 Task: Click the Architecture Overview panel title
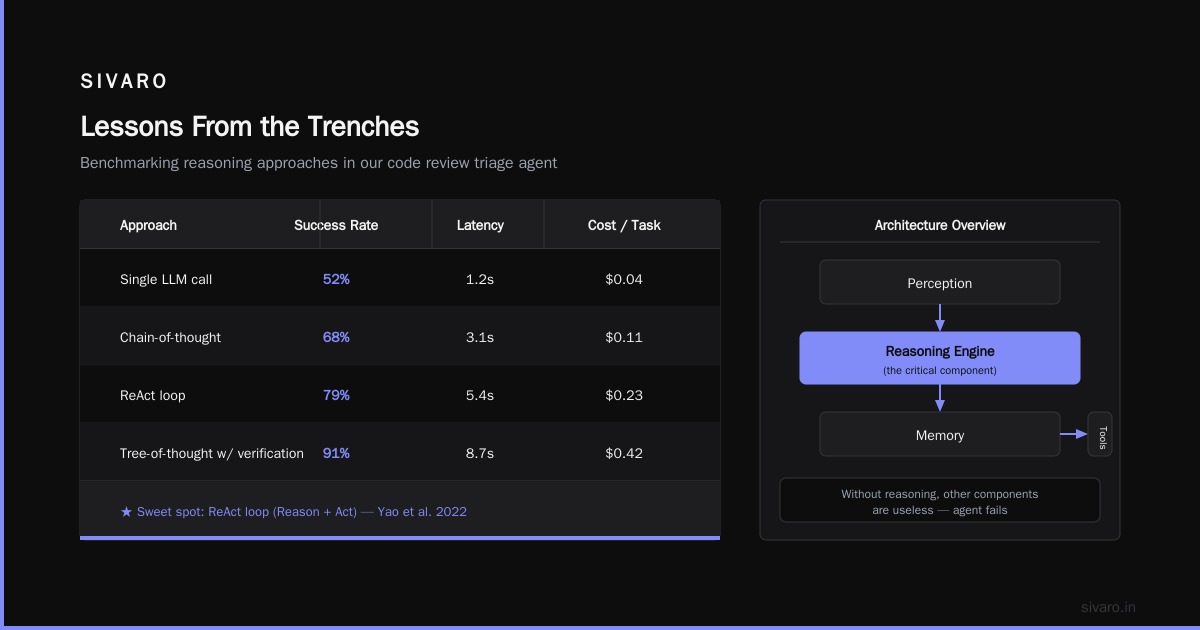[940, 225]
